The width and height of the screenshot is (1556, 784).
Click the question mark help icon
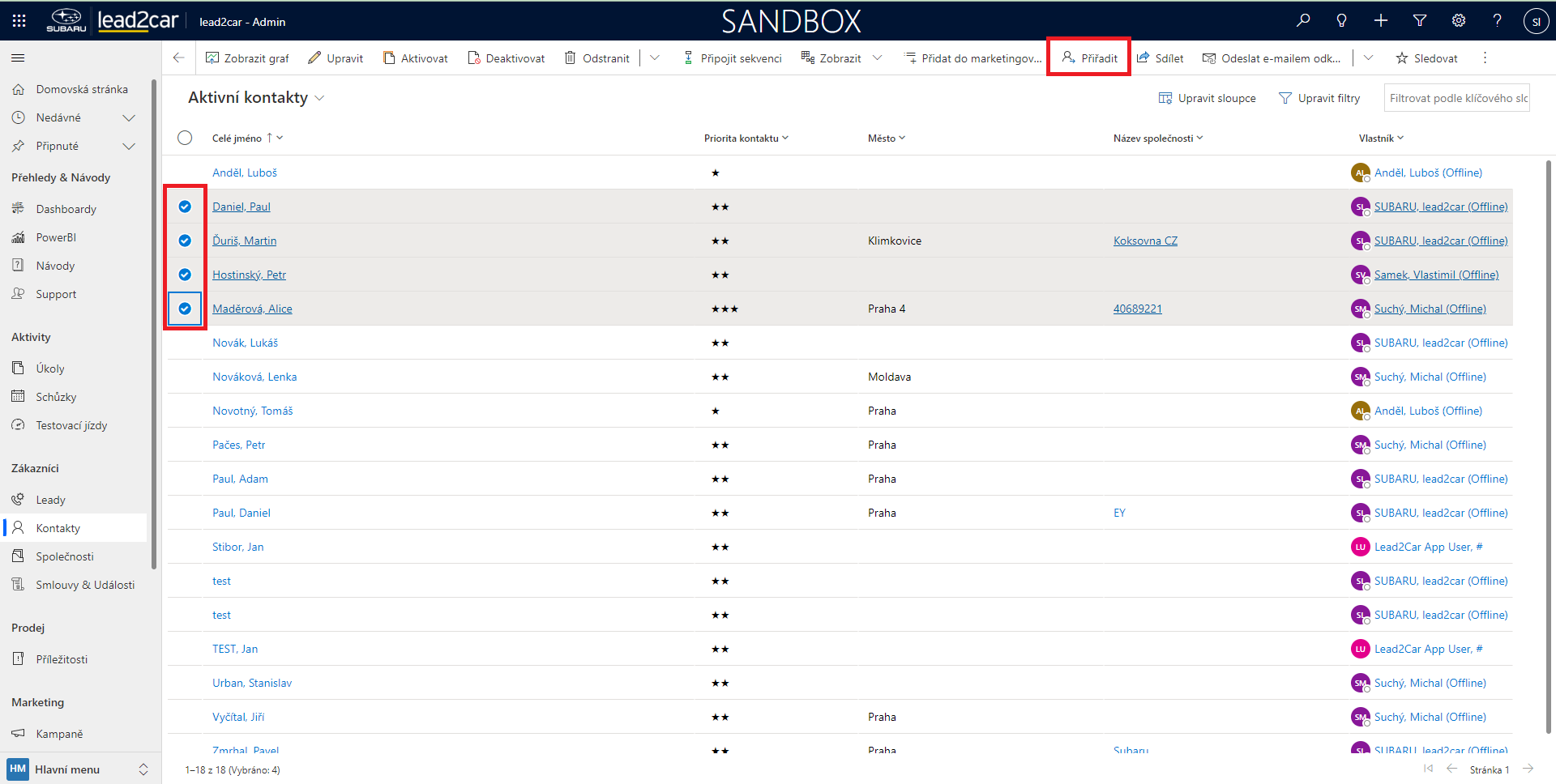[x=1497, y=21]
